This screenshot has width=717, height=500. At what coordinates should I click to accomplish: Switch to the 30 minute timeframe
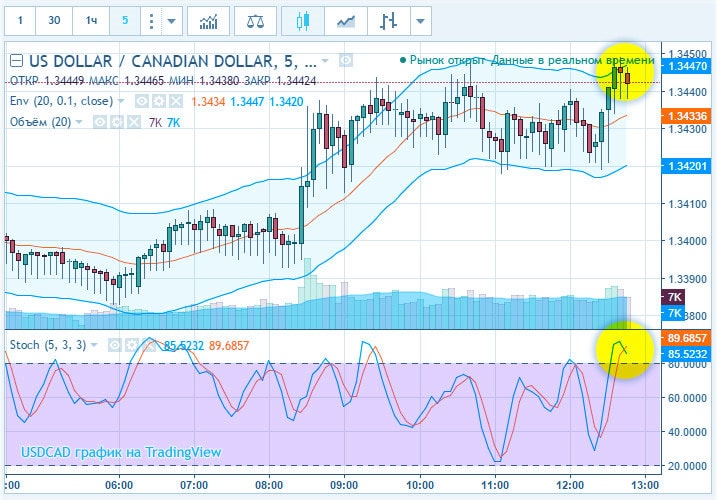(55, 20)
